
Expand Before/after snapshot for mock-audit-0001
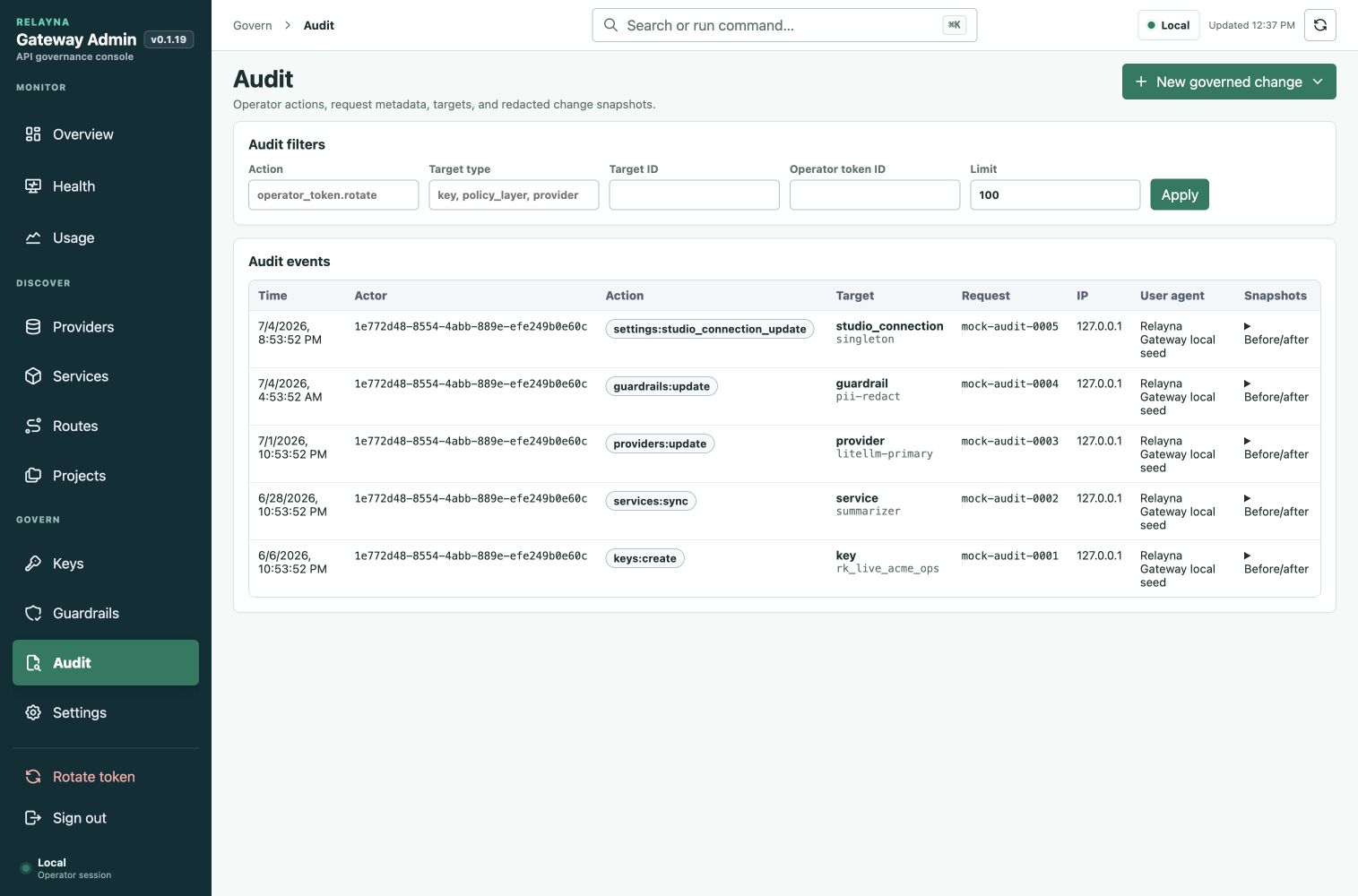(x=1276, y=563)
